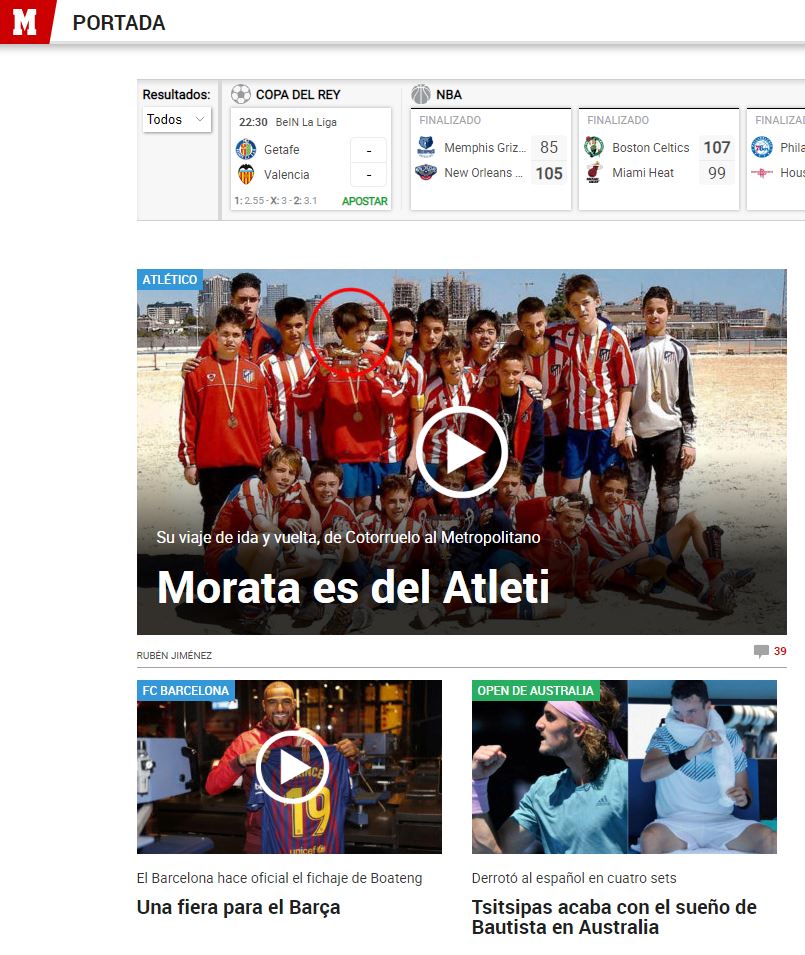Click the 22:30 BeIN La Liga kickoff info

click(x=287, y=122)
